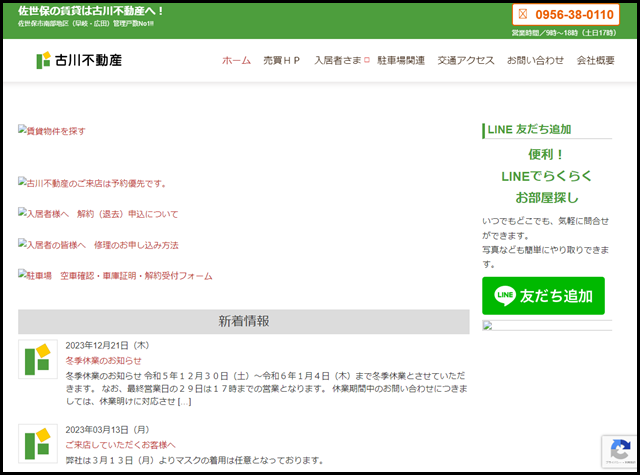The image size is (640, 475).
Task: Open 駐車場関連 menu item
Action: click(x=401, y=60)
